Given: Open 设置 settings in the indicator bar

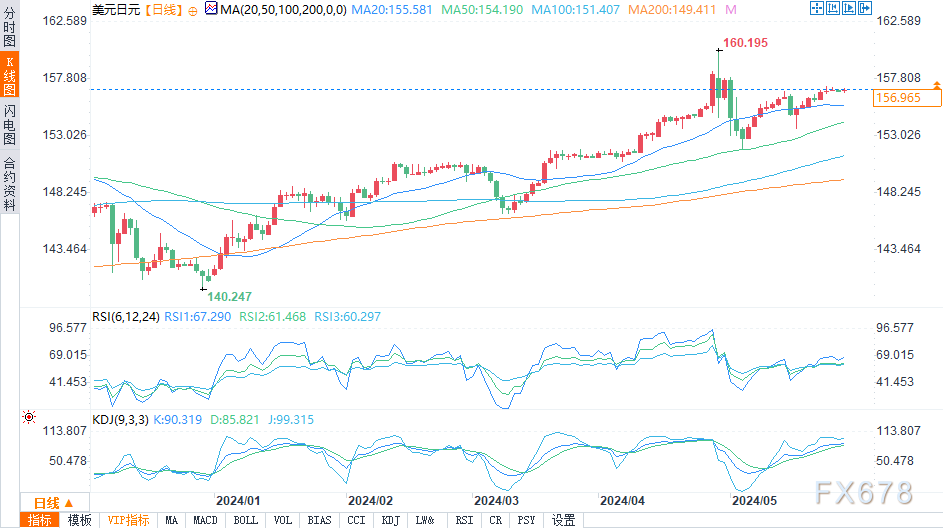Looking at the screenshot, I should [x=564, y=520].
